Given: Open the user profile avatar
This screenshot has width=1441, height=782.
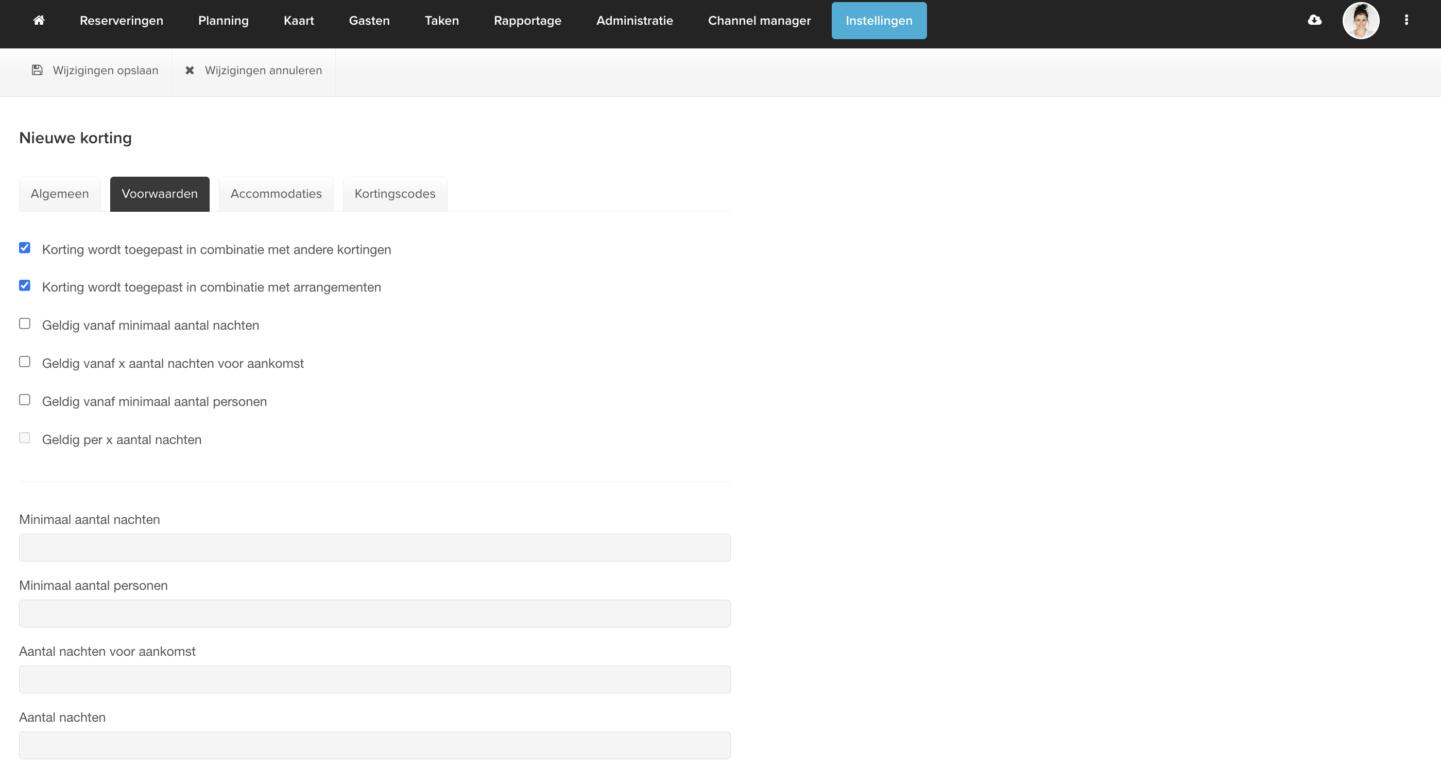Looking at the screenshot, I should pyautogui.click(x=1360, y=21).
